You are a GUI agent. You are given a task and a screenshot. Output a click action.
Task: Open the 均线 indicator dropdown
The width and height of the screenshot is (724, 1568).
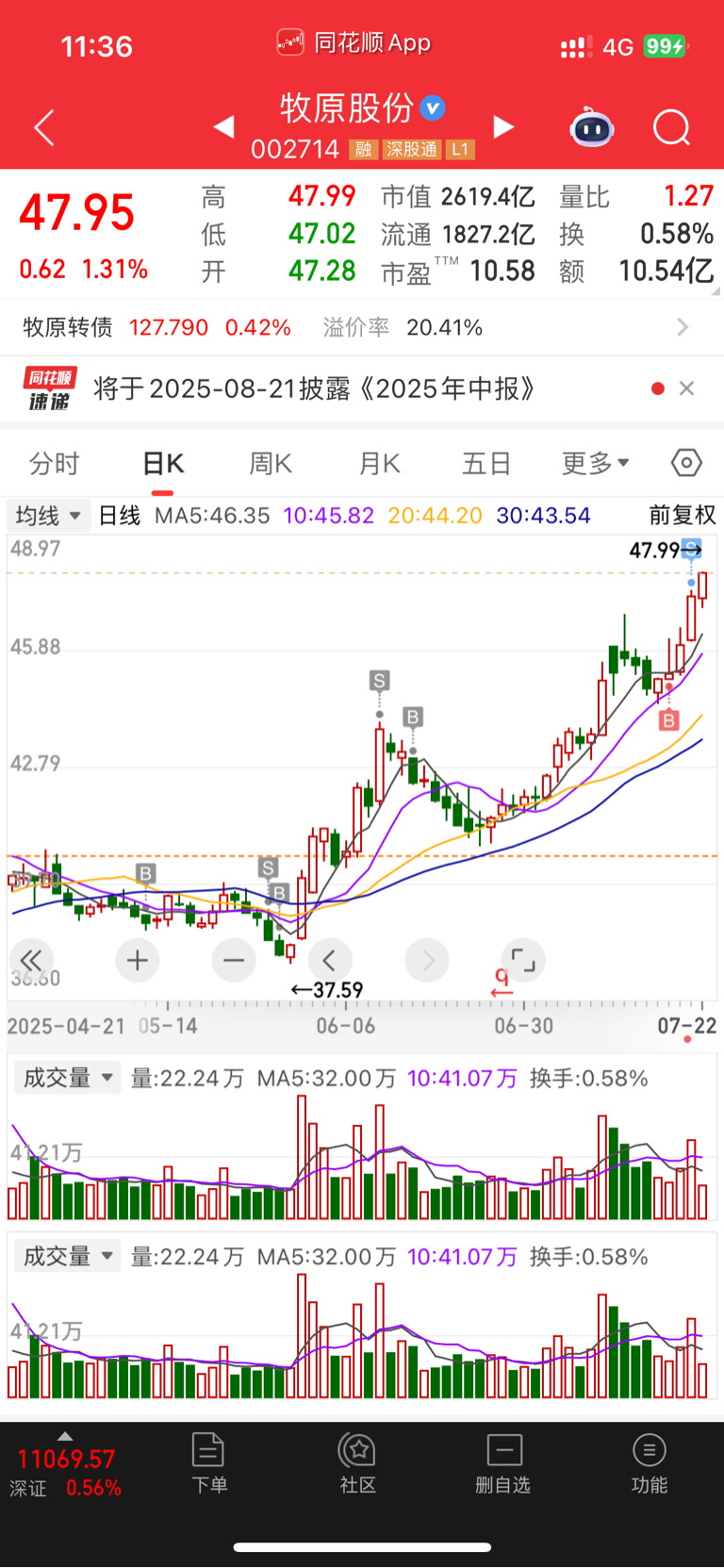(49, 516)
